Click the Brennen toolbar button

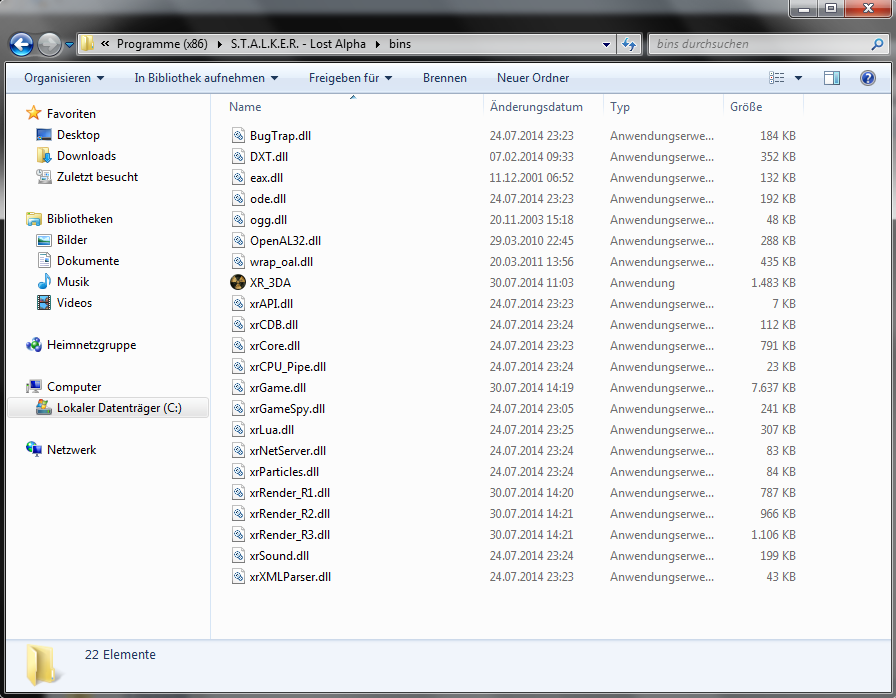coord(445,78)
